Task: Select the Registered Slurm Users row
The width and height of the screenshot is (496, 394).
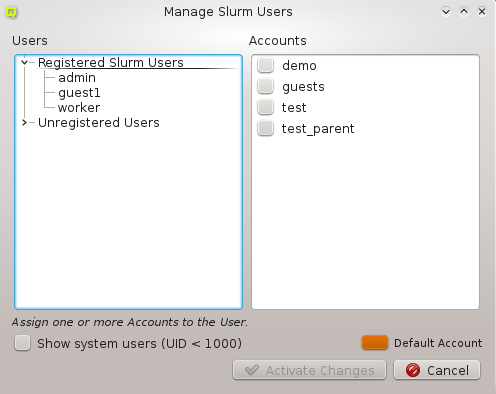Action: [x=110, y=62]
